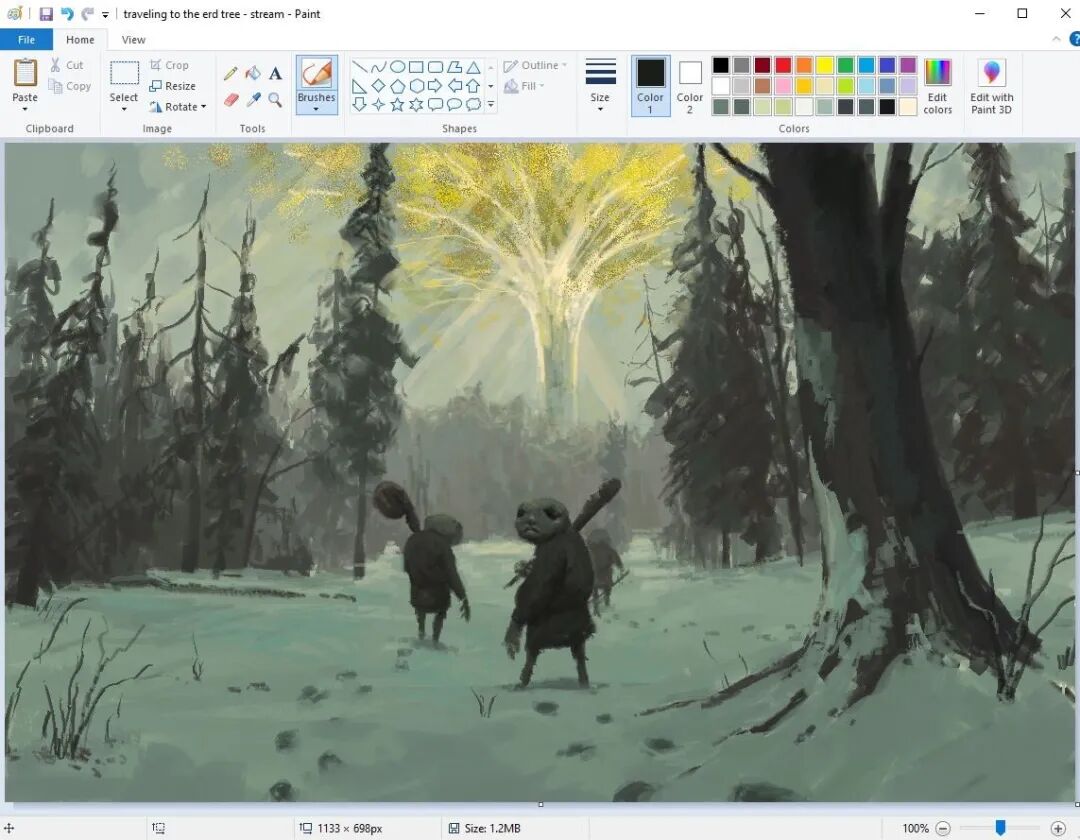Click the 100% zoom level text
The image size is (1080, 840).
(x=915, y=828)
